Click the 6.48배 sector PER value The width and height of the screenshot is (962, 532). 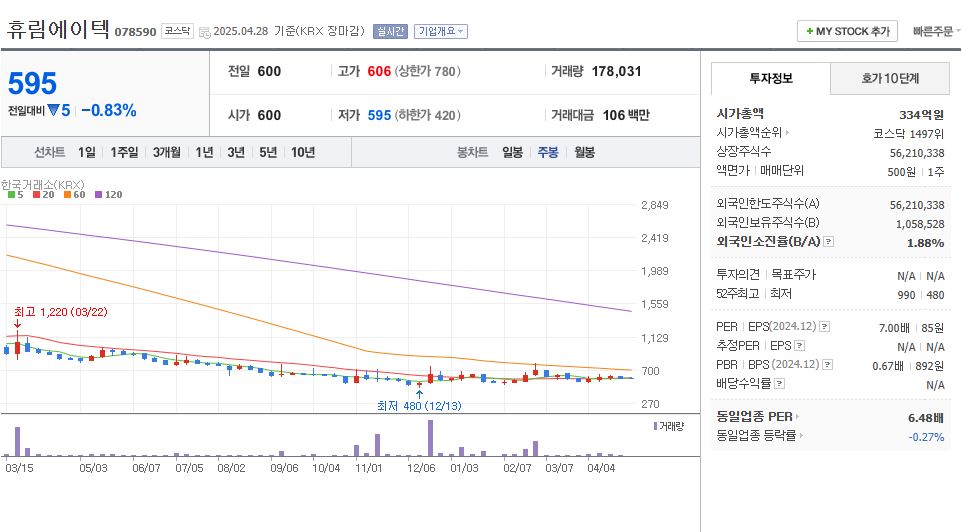click(926, 418)
